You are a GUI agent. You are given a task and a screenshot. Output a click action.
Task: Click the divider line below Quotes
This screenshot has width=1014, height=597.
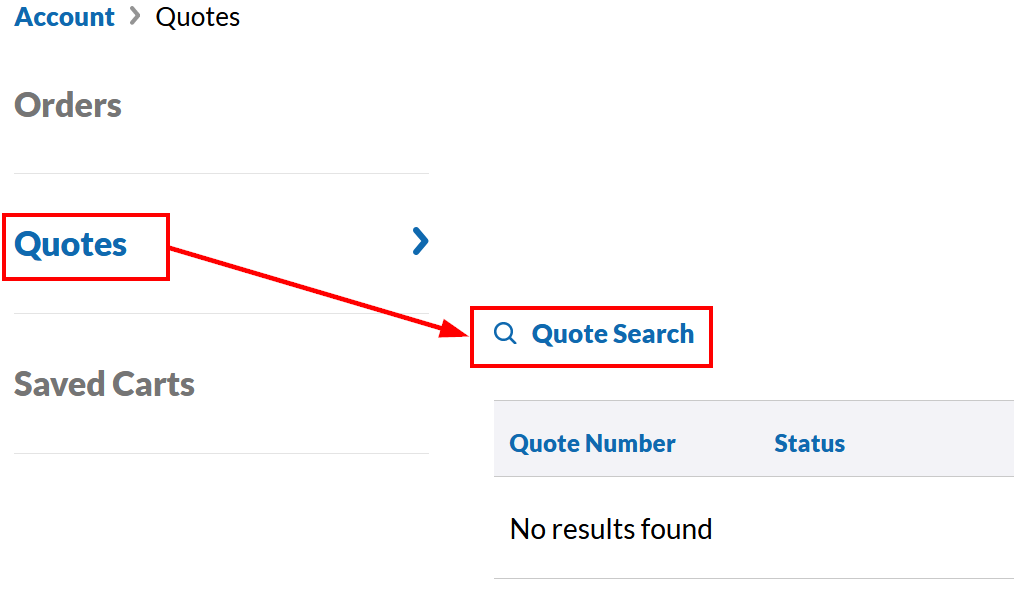222,313
